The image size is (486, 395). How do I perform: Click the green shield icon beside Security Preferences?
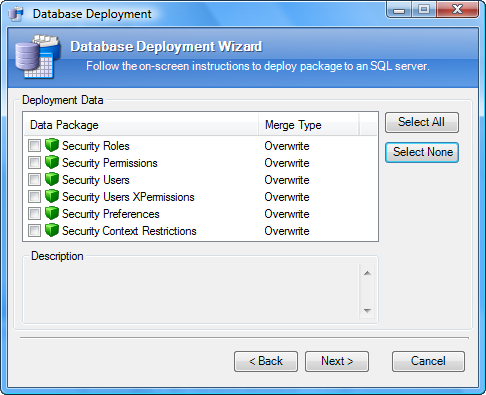pos(52,213)
